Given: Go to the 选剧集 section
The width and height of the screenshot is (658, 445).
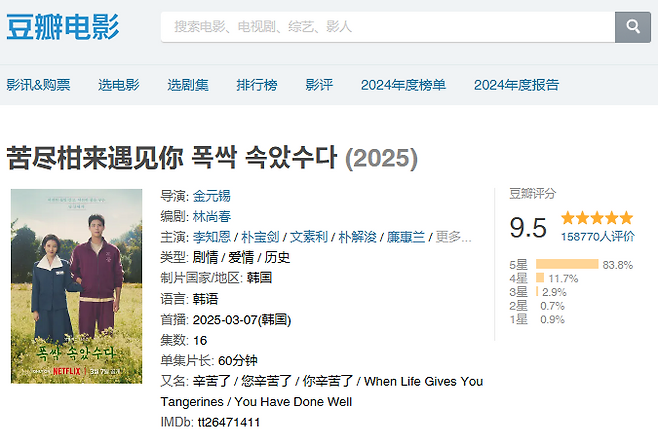Looking at the screenshot, I should pos(188,85).
